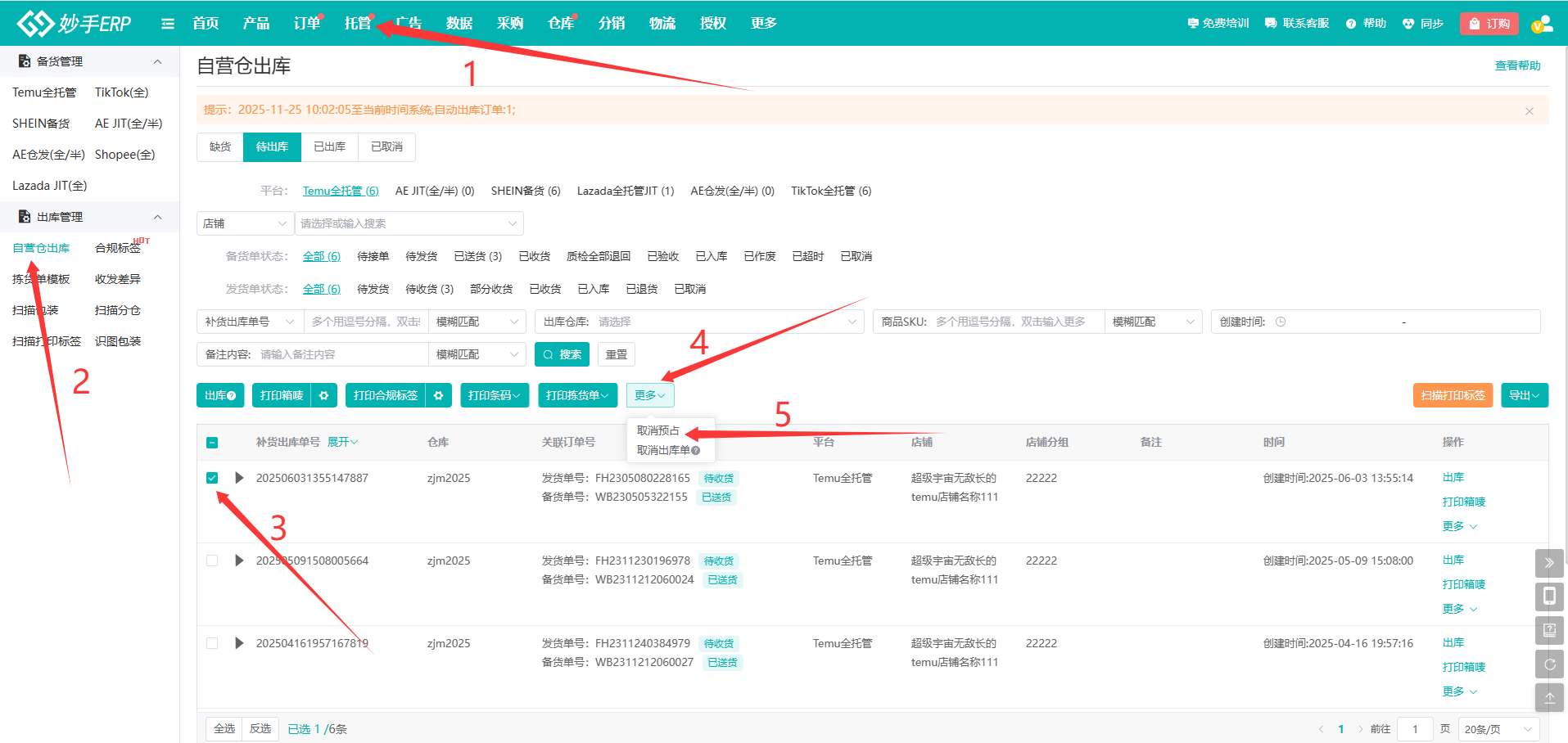
Task: Open settings gear next to 打印合规标签
Action: [439, 395]
